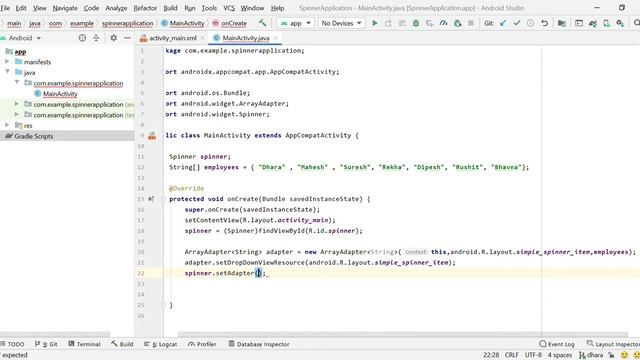Screen dimensions: 640x360
Task: Open the bottom Build tool window
Action: pyautogui.click(x=122, y=344)
